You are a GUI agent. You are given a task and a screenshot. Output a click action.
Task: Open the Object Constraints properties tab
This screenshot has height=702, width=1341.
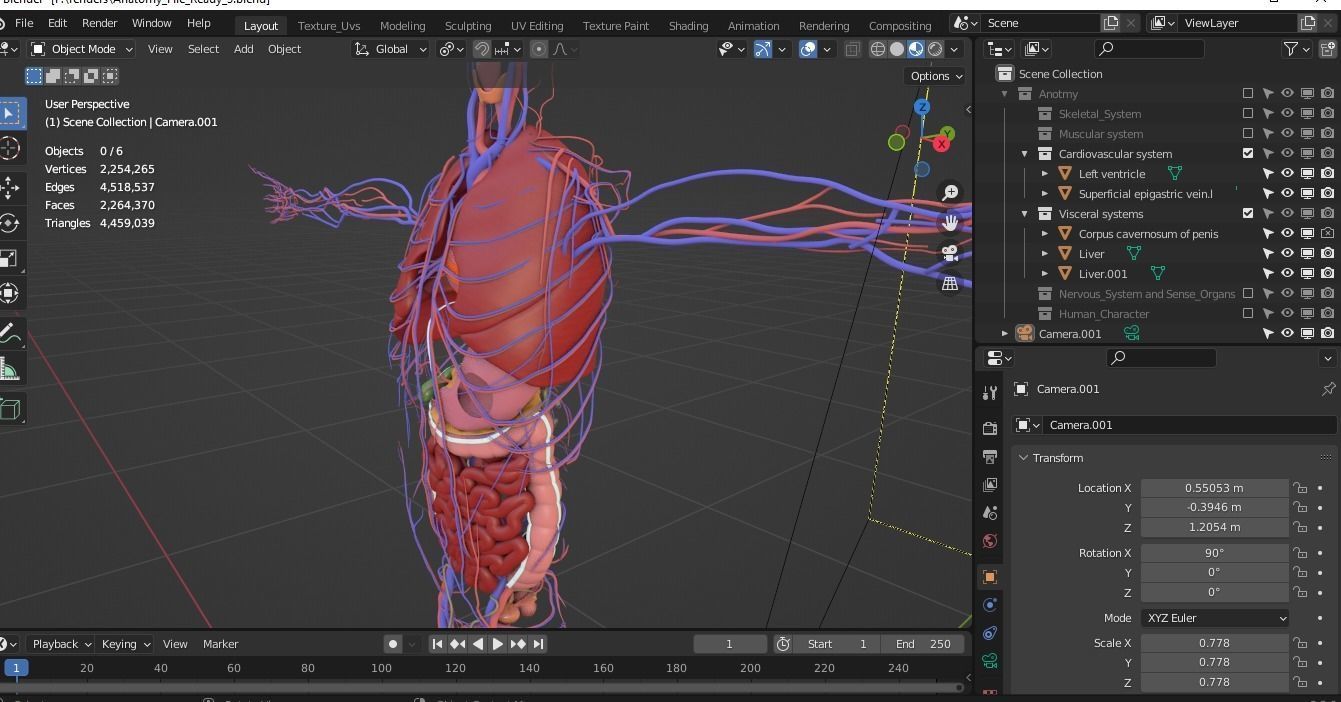(990, 633)
